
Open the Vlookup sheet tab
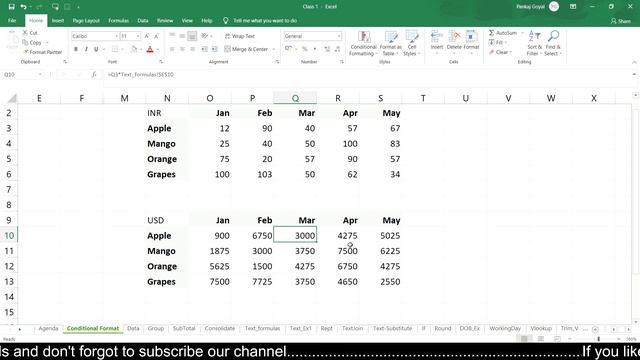tap(541, 329)
